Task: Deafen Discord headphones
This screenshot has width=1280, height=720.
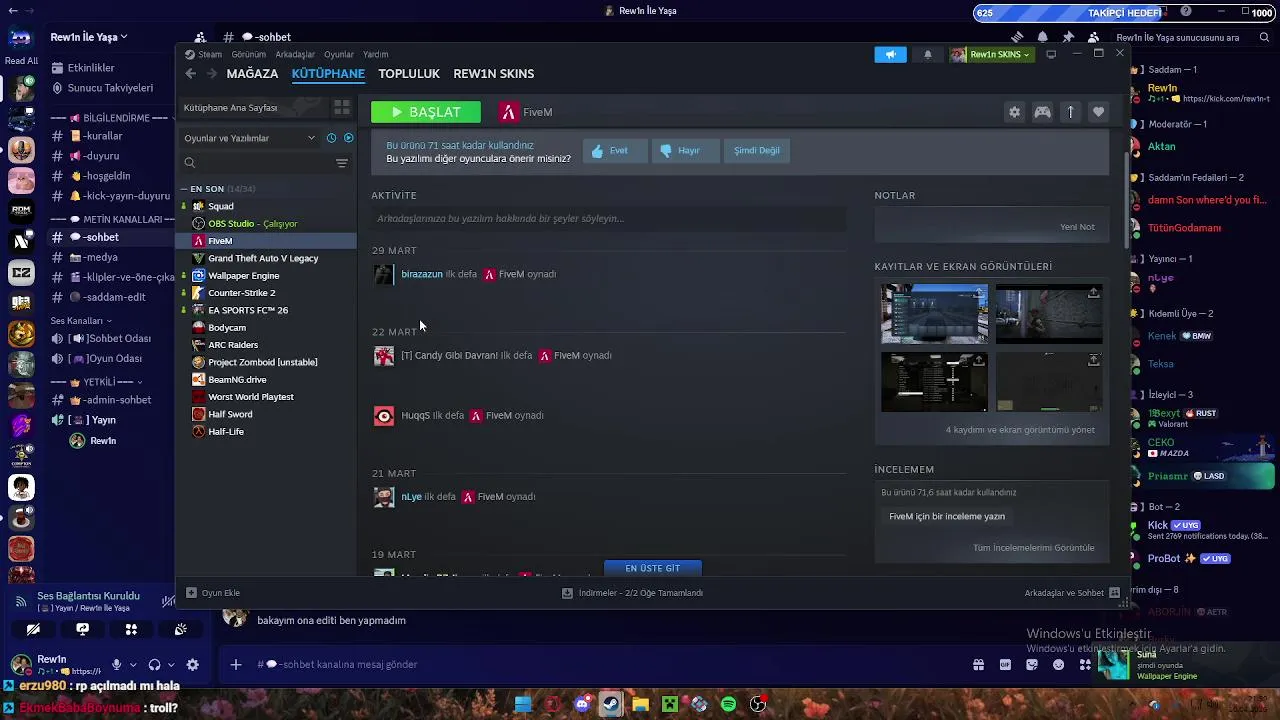Action: coord(154,665)
